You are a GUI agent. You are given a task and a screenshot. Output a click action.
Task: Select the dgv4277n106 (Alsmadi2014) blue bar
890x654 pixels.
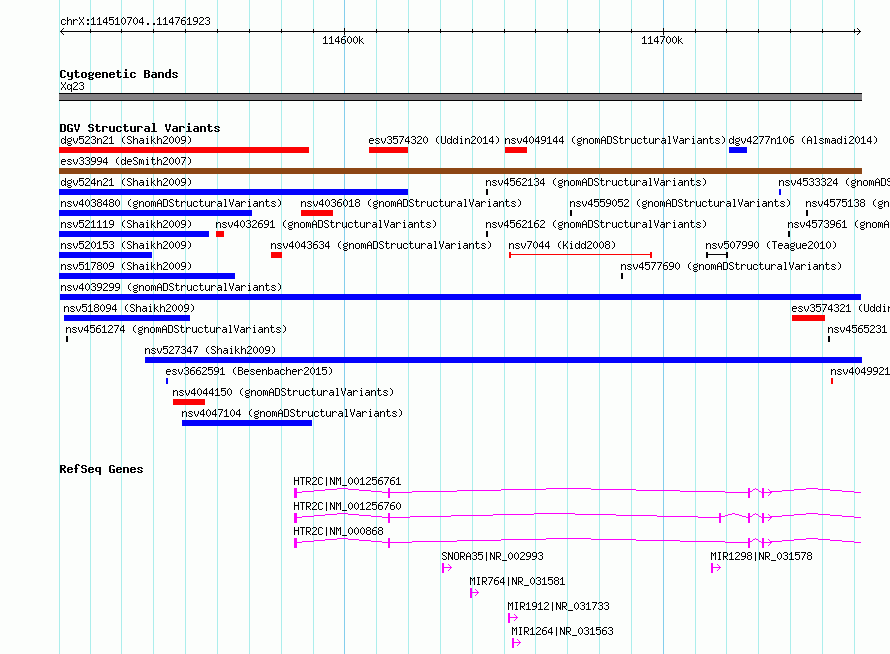click(738, 150)
